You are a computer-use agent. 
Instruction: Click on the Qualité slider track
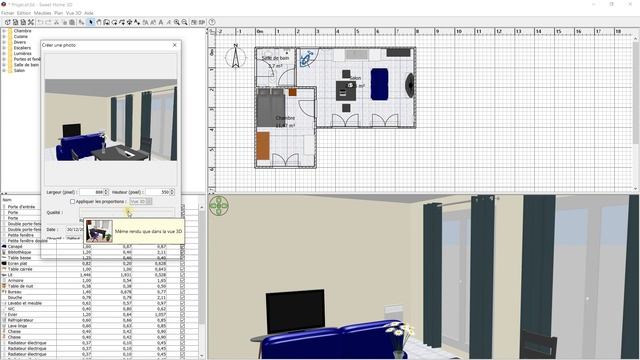127,212
